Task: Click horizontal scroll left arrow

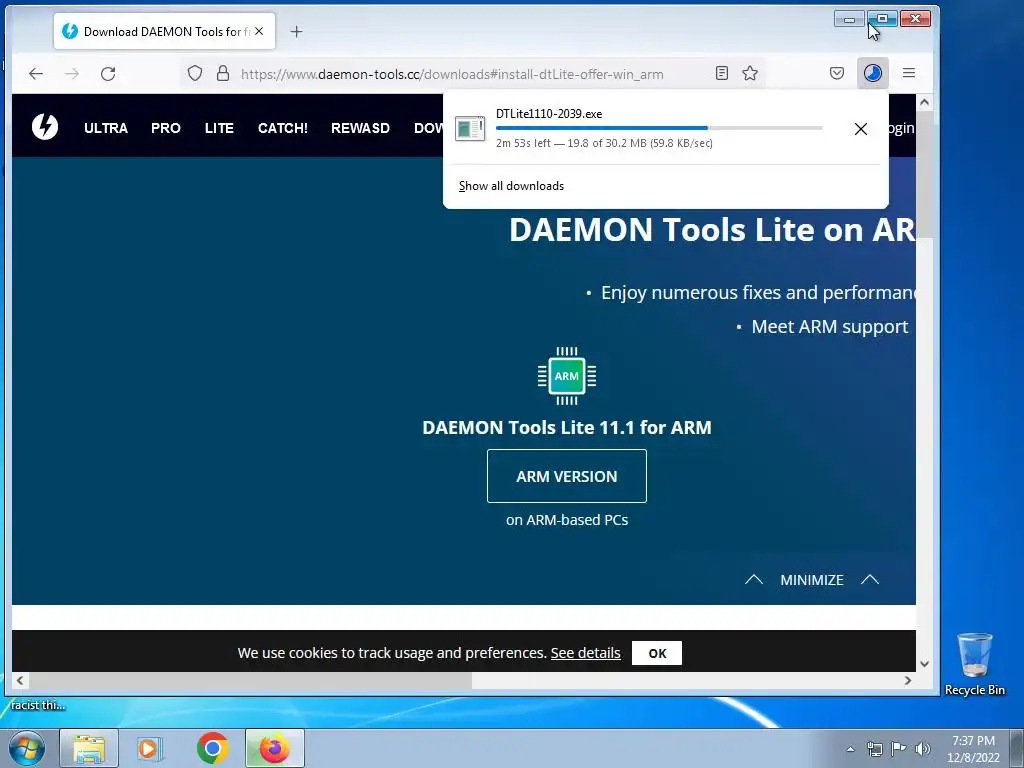Action: pos(20,680)
